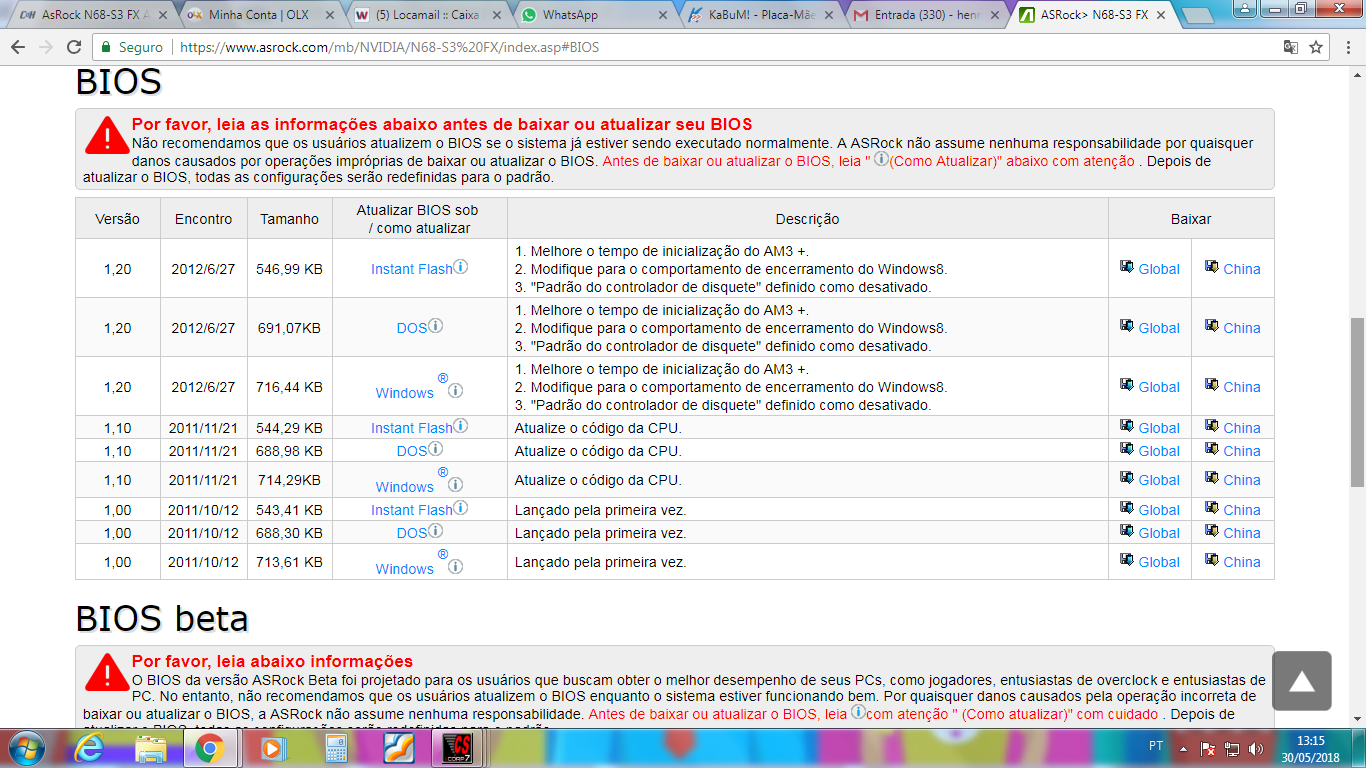1366x768 pixels.
Task: Click the info icon beside DOS 691,07KB
Action: pyautogui.click(x=436, y=326)
